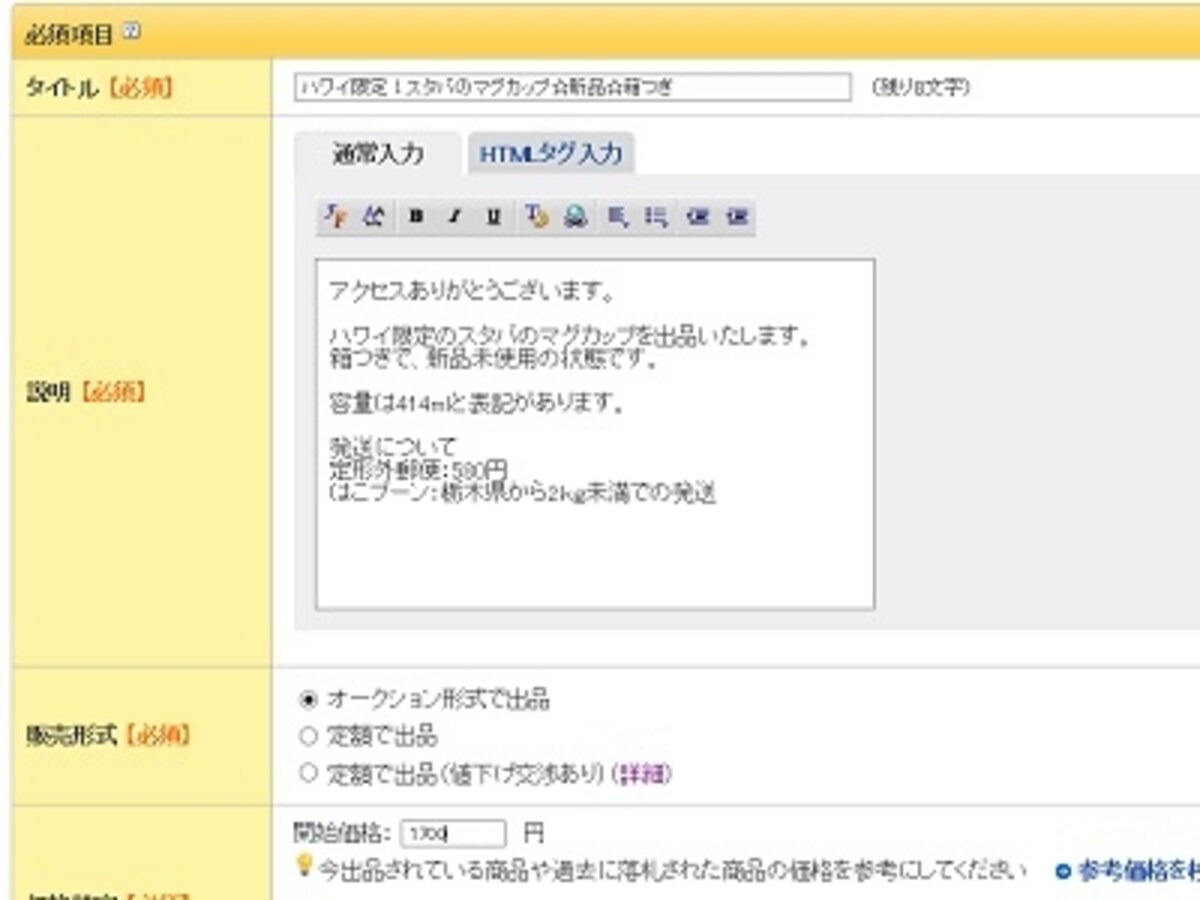Toggle bold formatting in description toolbar
The height and width of the screenshot is (900, 1200).
click(x=416, y=216)
